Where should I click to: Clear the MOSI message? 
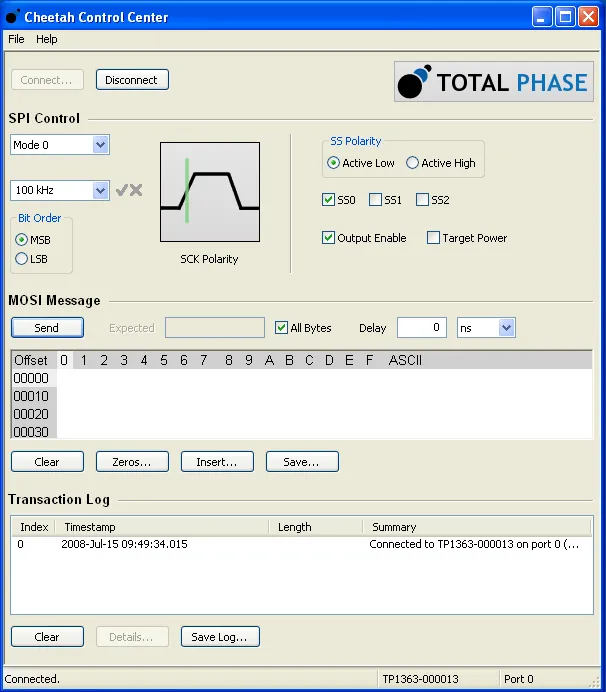pyautogui.click(x=47, y=462)
